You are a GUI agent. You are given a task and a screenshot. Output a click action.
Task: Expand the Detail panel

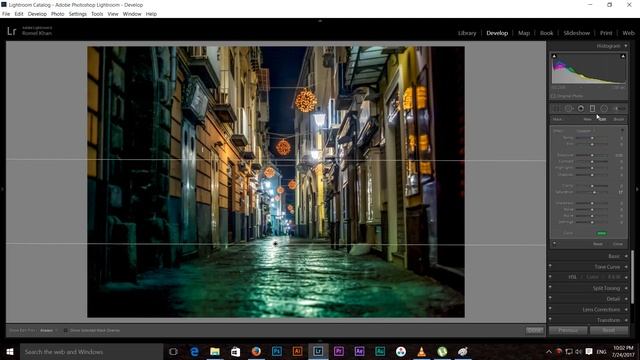pos(613,299)
